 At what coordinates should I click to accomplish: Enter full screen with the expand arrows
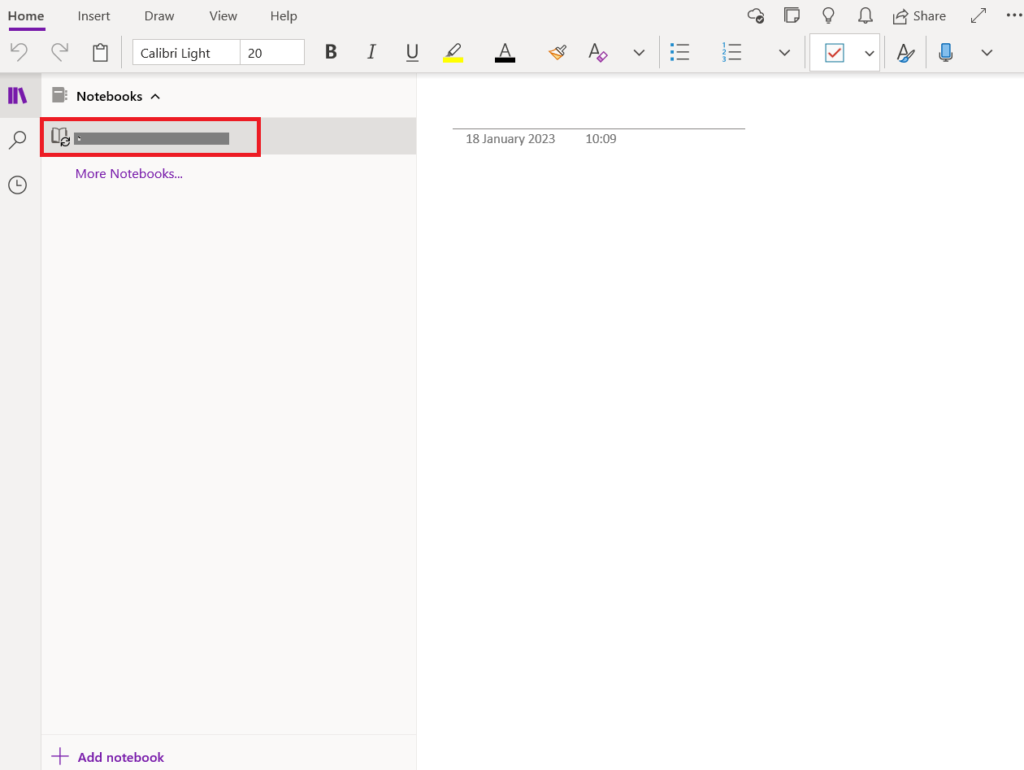click(978, 16)
